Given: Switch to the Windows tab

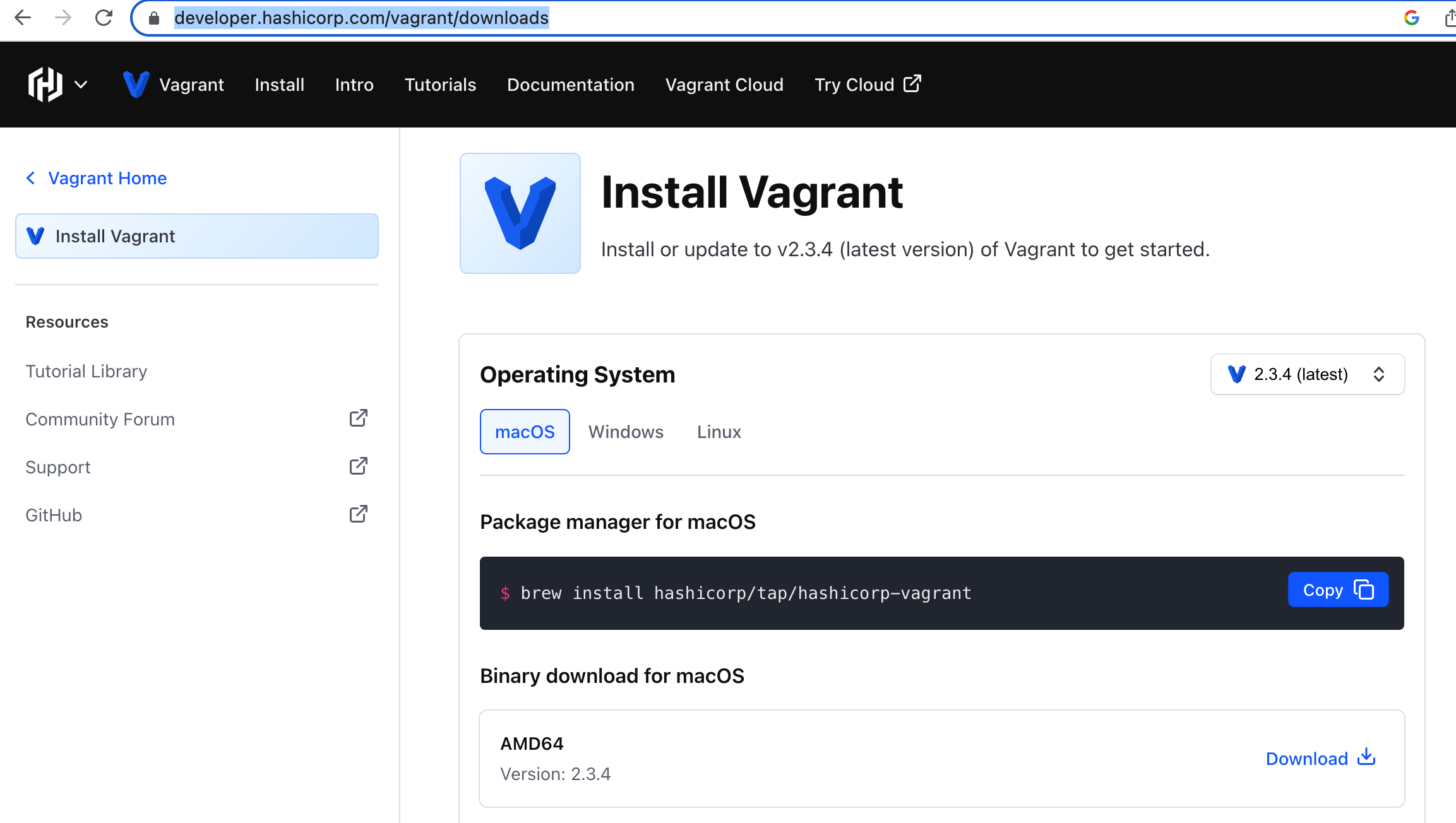Looking at the screenshot, I should click(626, 432).
